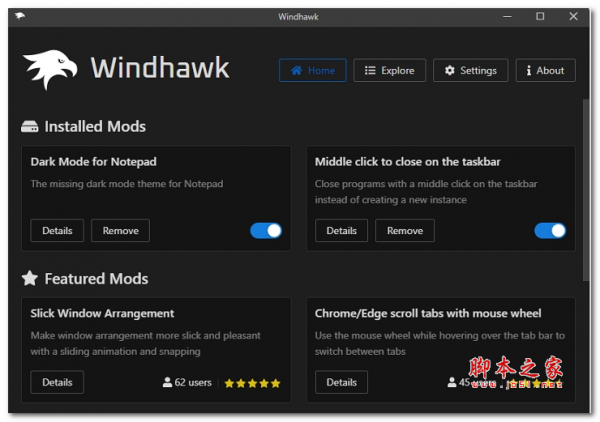Click the Windhawk eagle logo
The height and width of the screenshot is (422, 600).
pos(50,69)
